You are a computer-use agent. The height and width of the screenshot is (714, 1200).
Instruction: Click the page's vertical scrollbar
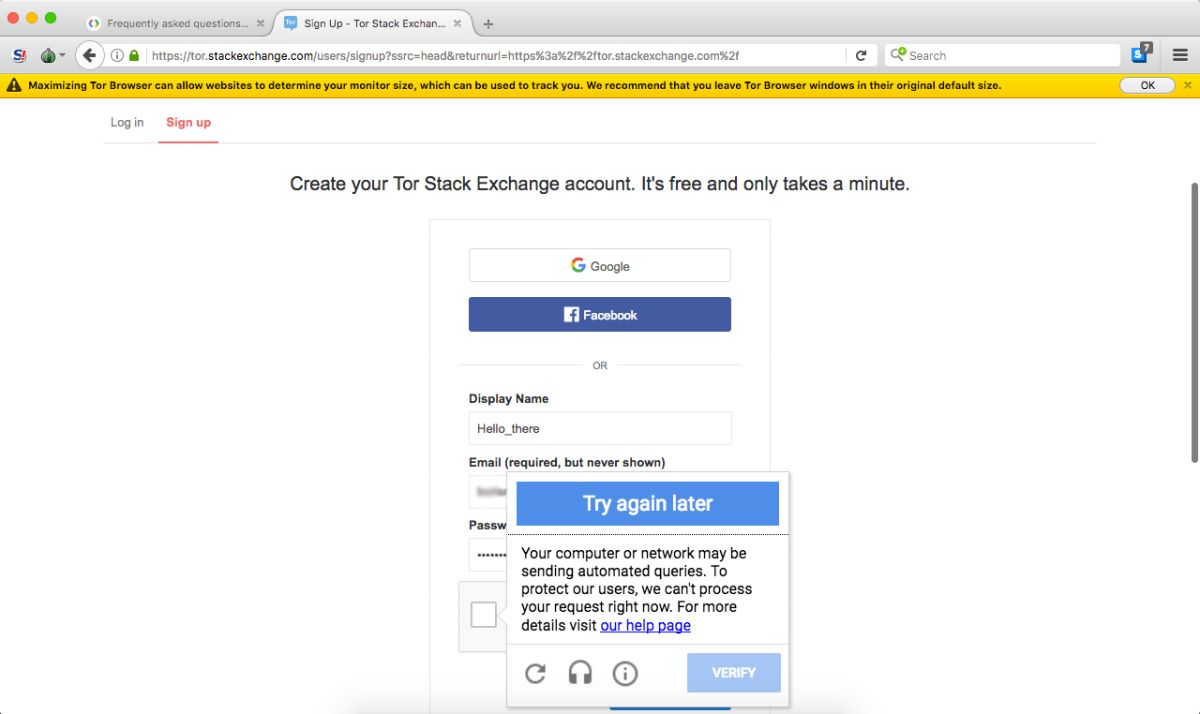[x=1194, y=322]
